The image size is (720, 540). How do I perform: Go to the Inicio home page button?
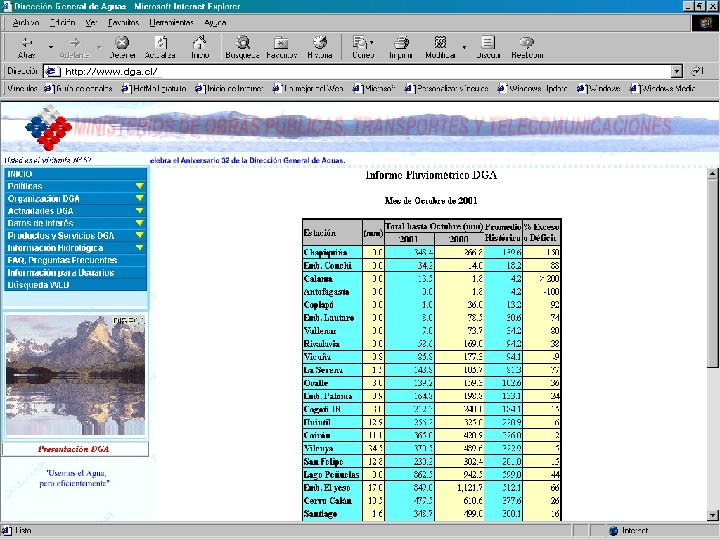click(x=200, y=47)
